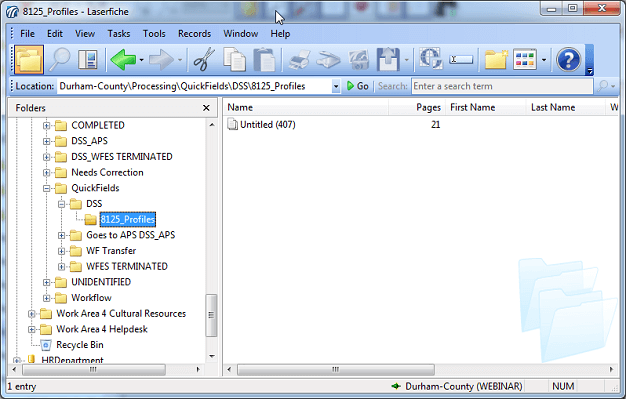Expand the Needs Correction folder

click(47, 173)
